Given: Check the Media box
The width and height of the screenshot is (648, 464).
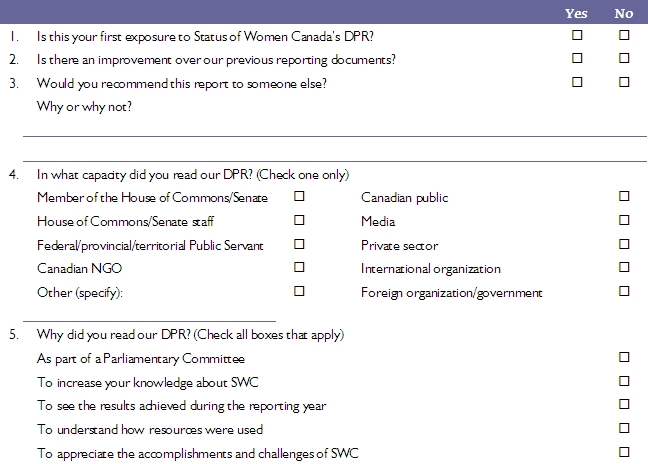Looking at the screenshot, I should 624,220.
